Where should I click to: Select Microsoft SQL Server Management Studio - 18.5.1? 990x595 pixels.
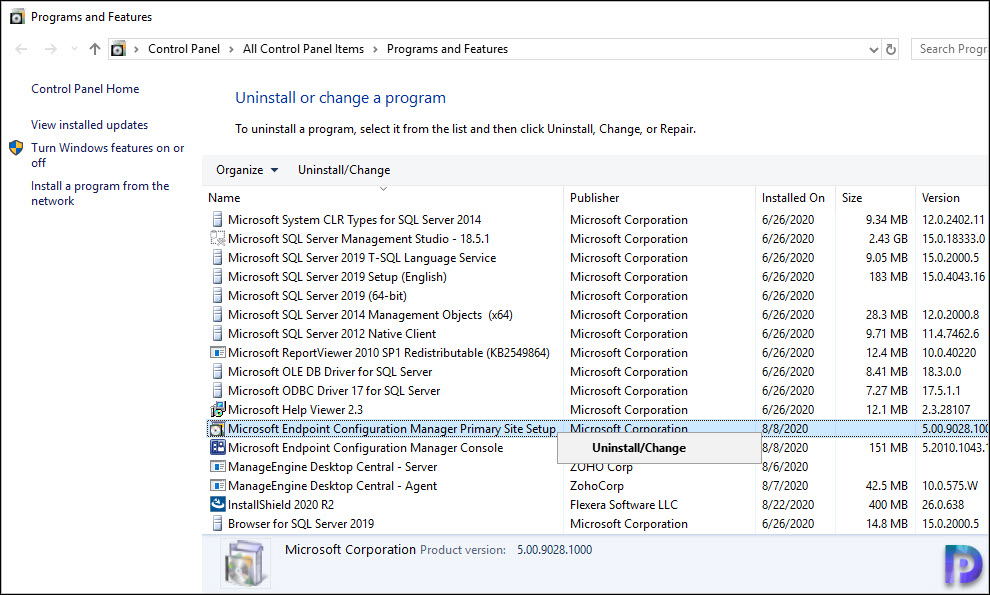(359, 239)
